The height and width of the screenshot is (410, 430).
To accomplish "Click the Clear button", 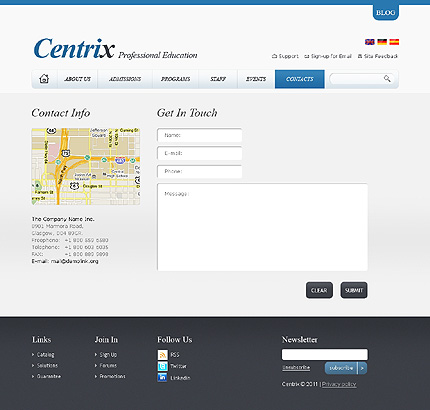I will 319,290.
